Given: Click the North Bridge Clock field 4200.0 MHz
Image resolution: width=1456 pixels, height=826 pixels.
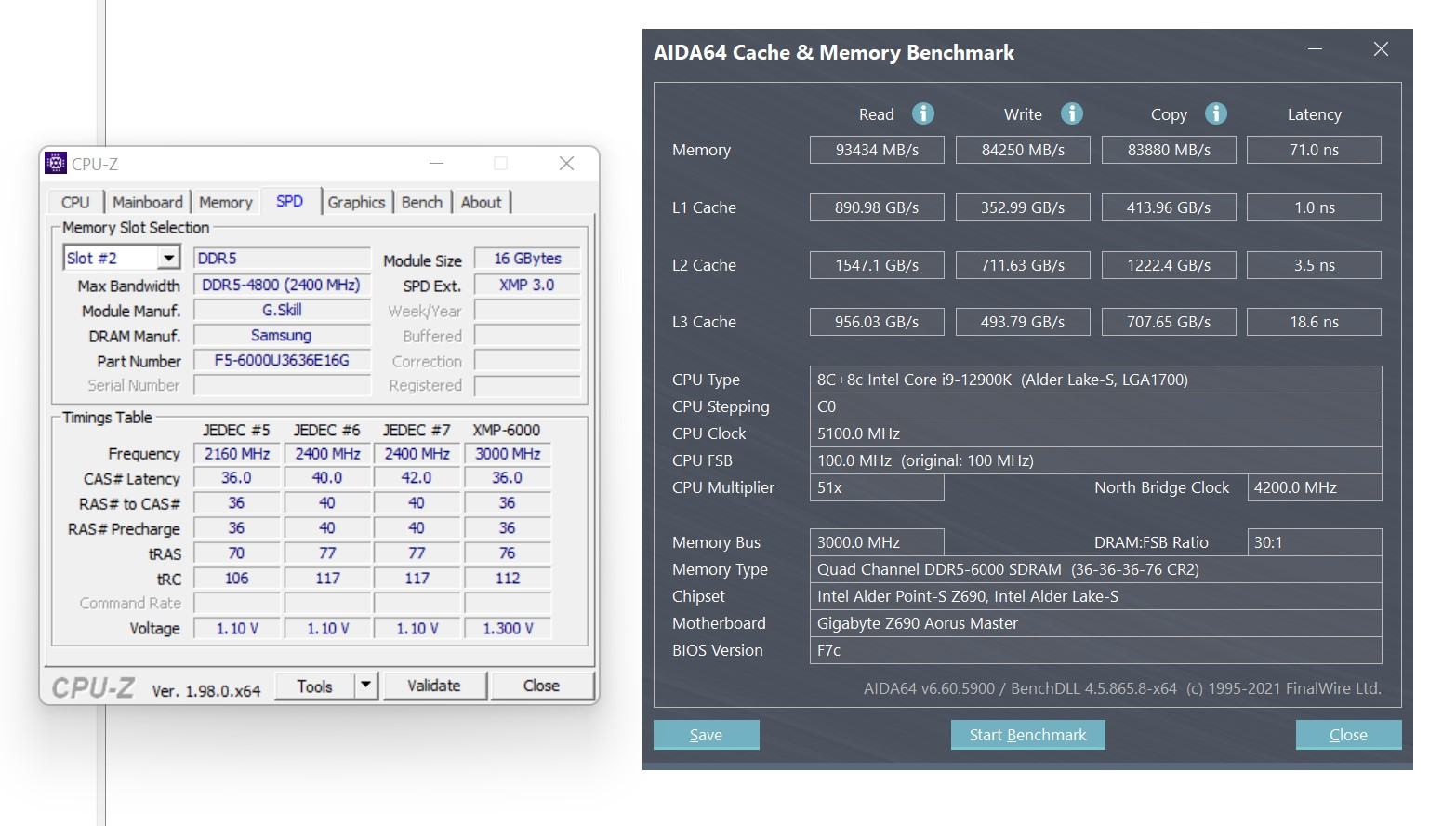Looking at the screenshot, I should point(1314,487).
